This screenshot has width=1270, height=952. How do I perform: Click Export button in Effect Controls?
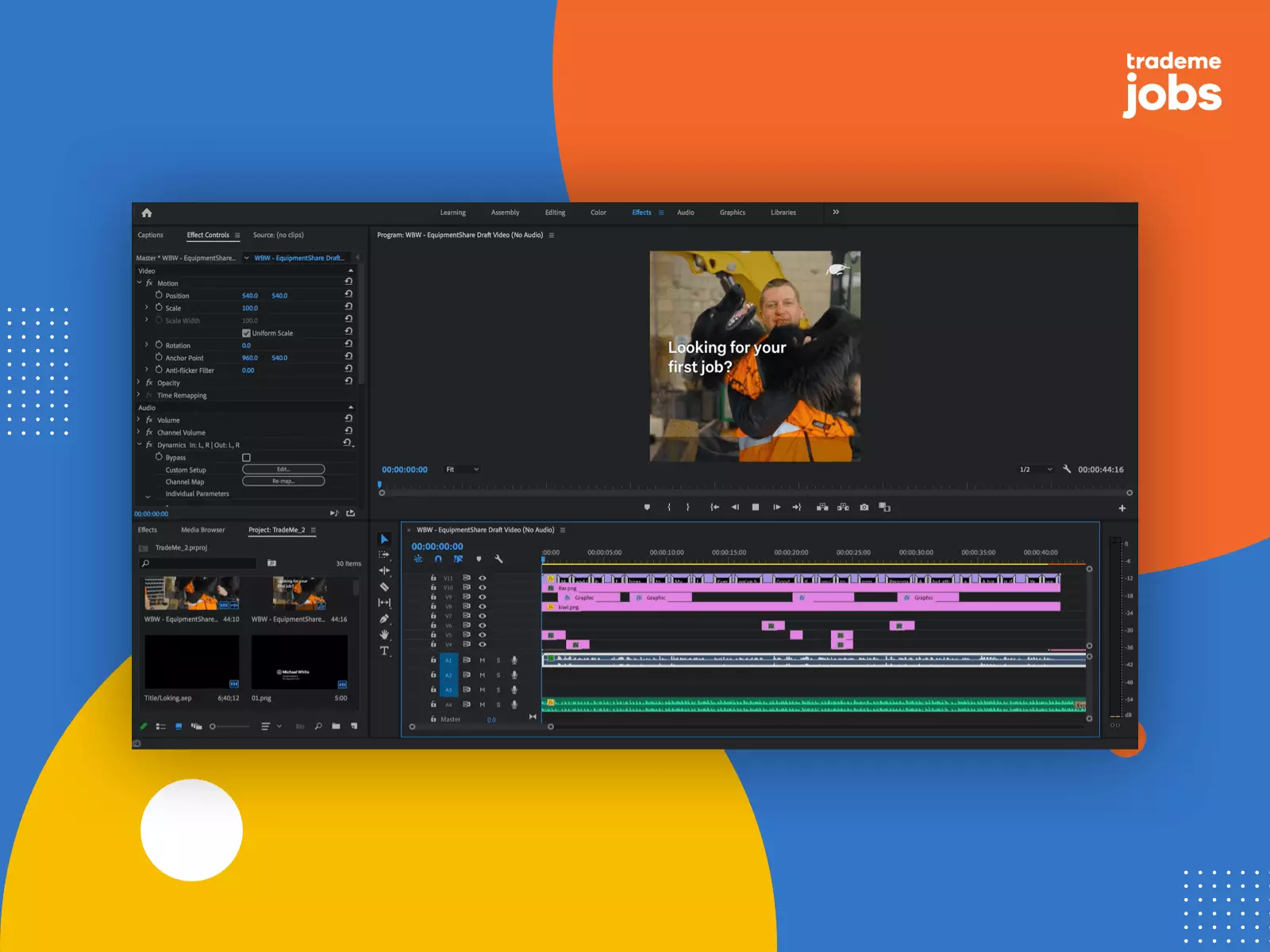click(351, 513)
